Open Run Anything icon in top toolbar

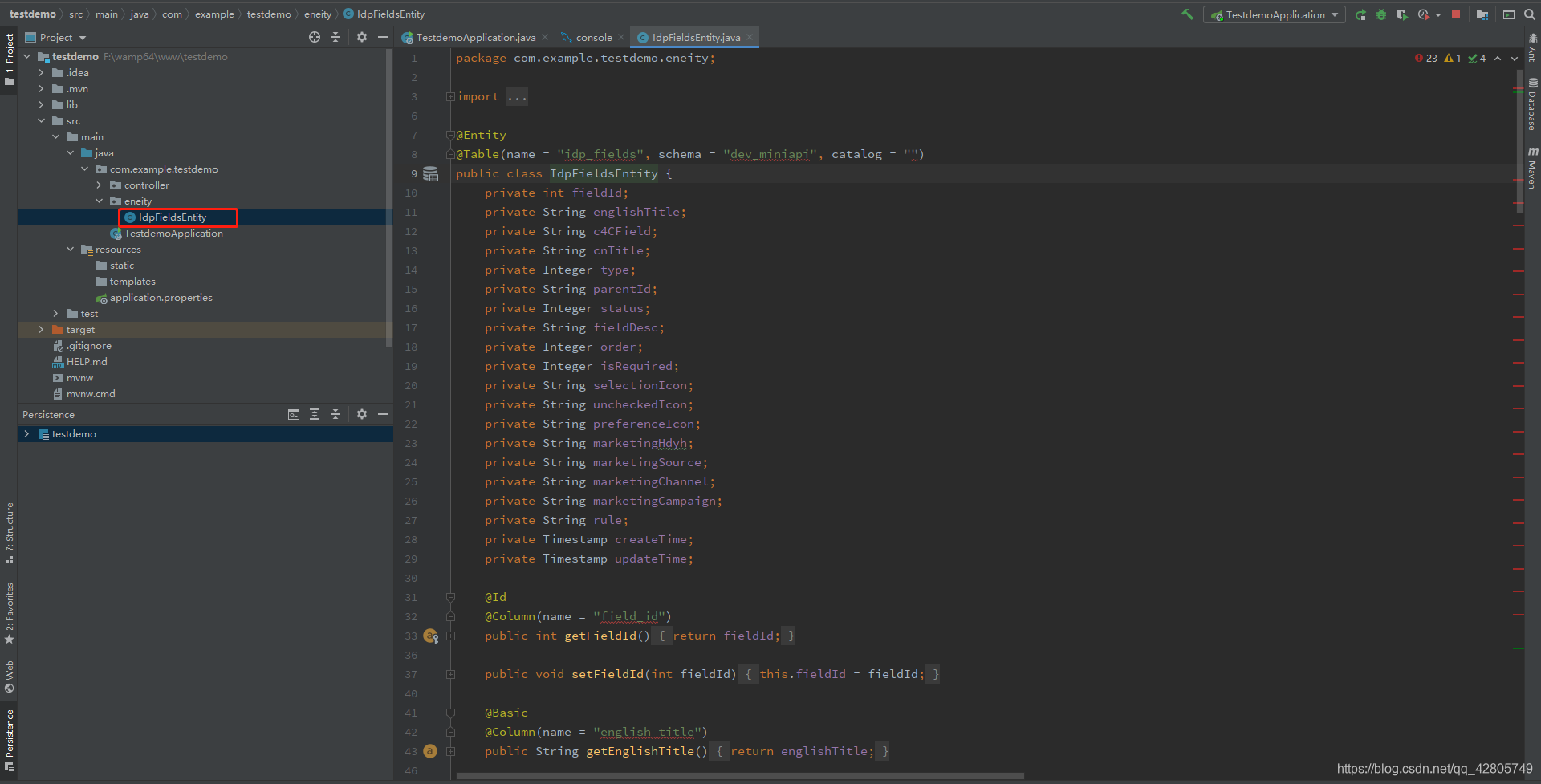pos(1509,14)
